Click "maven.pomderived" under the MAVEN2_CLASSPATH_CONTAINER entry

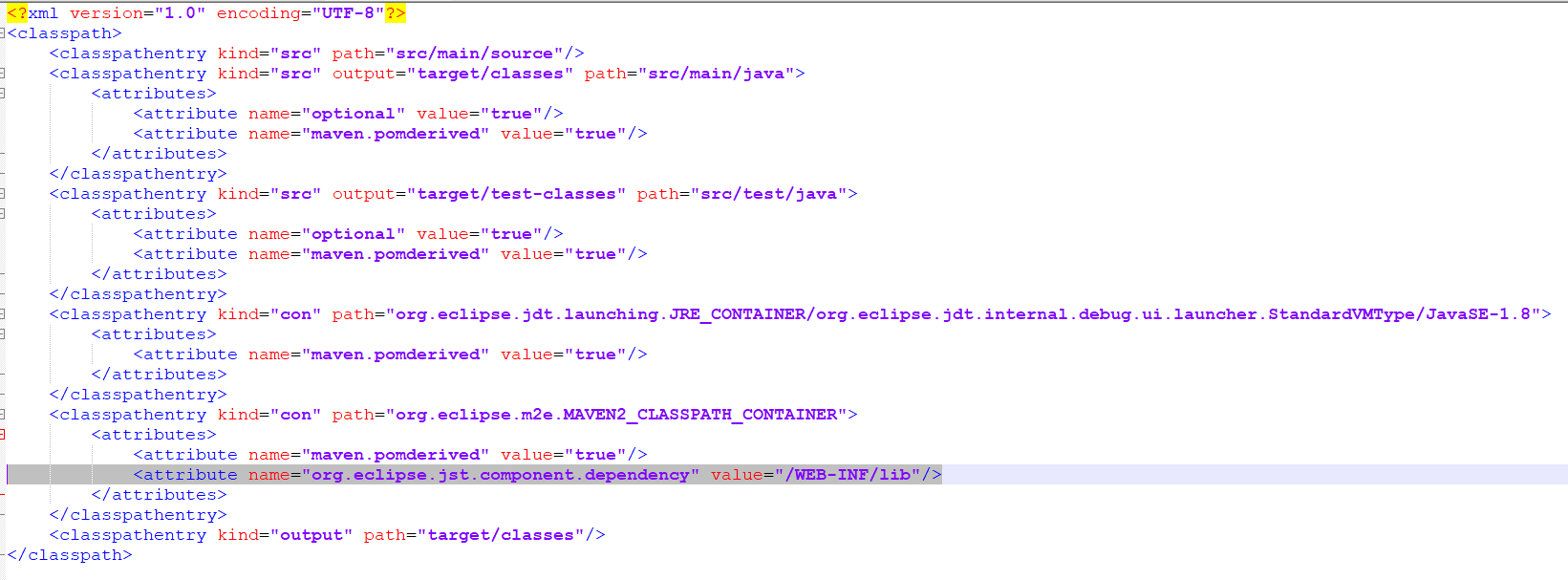(x=396, y=455)
